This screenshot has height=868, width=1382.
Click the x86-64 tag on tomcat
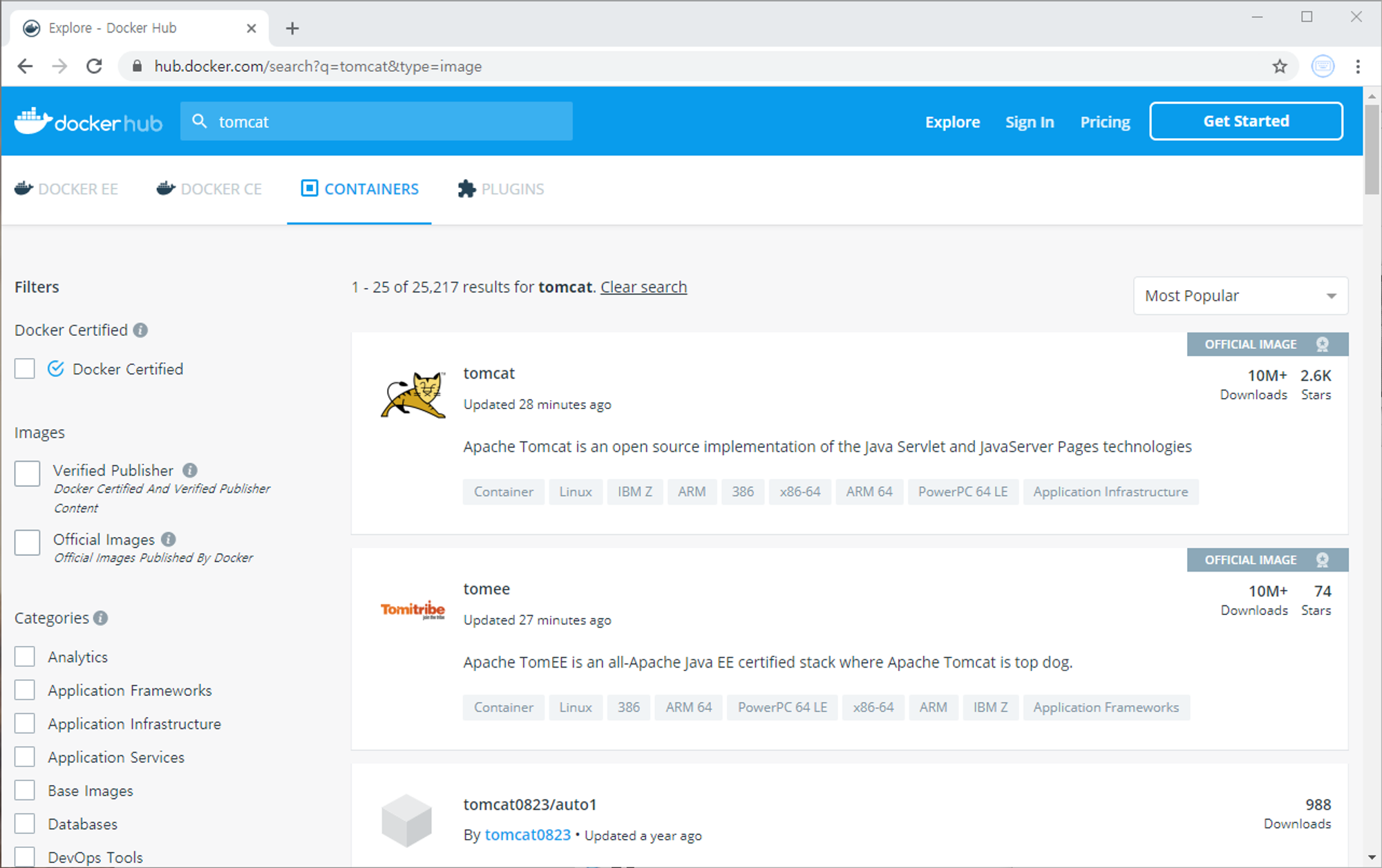[x=799, y=491]
